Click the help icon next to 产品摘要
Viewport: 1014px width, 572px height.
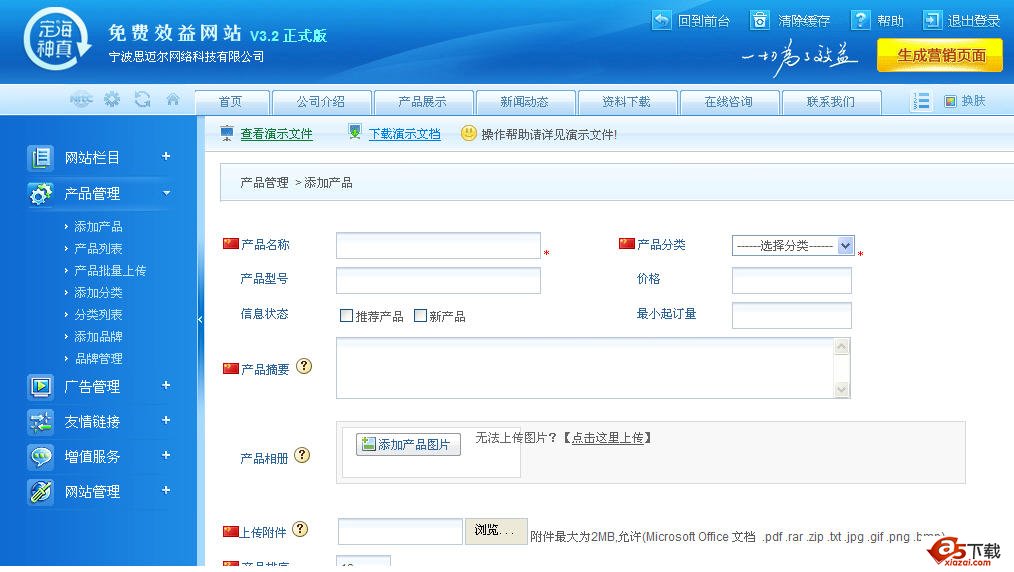[x=304, y=366]
